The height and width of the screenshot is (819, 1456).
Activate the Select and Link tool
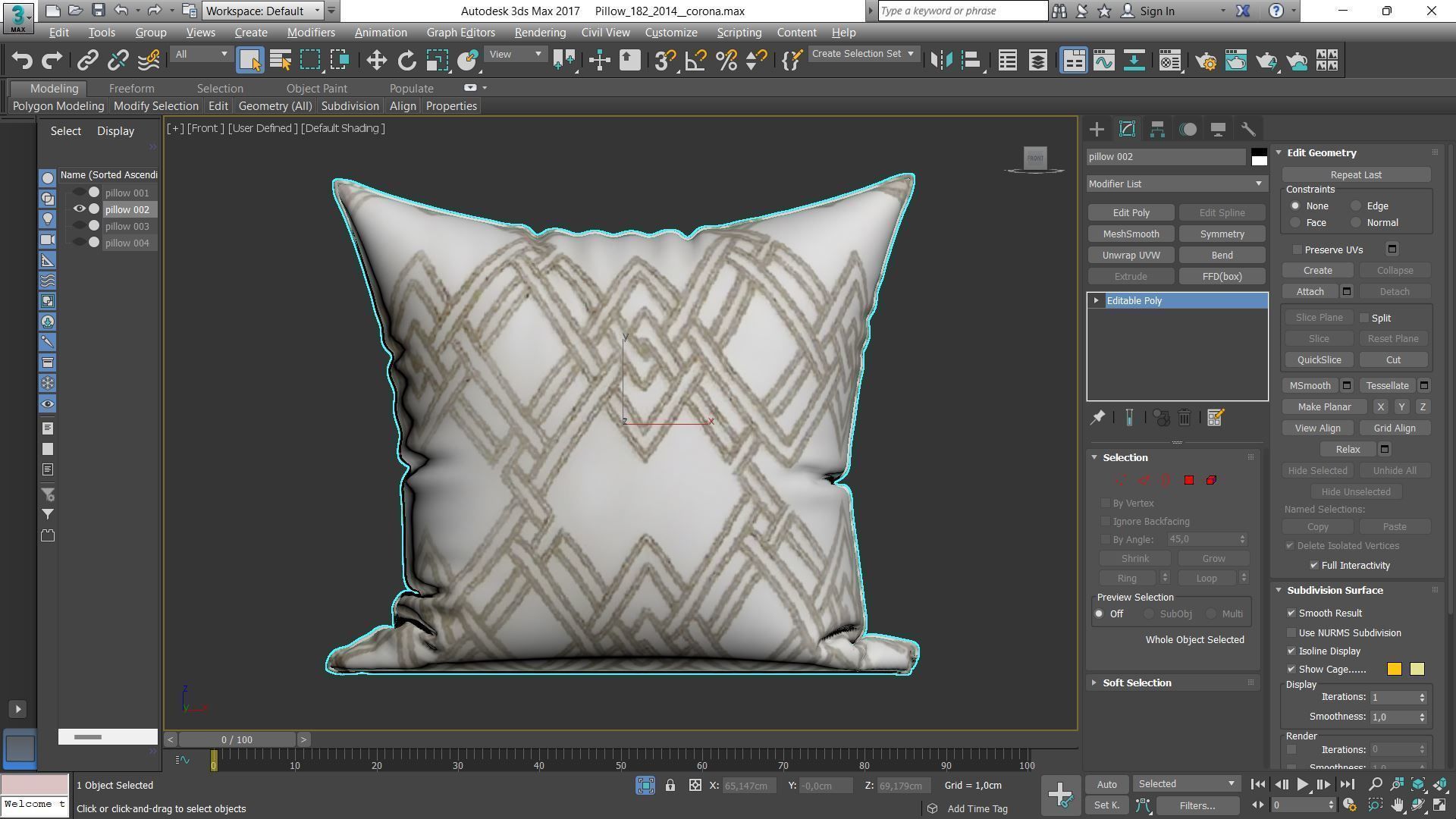click(88, 60)
